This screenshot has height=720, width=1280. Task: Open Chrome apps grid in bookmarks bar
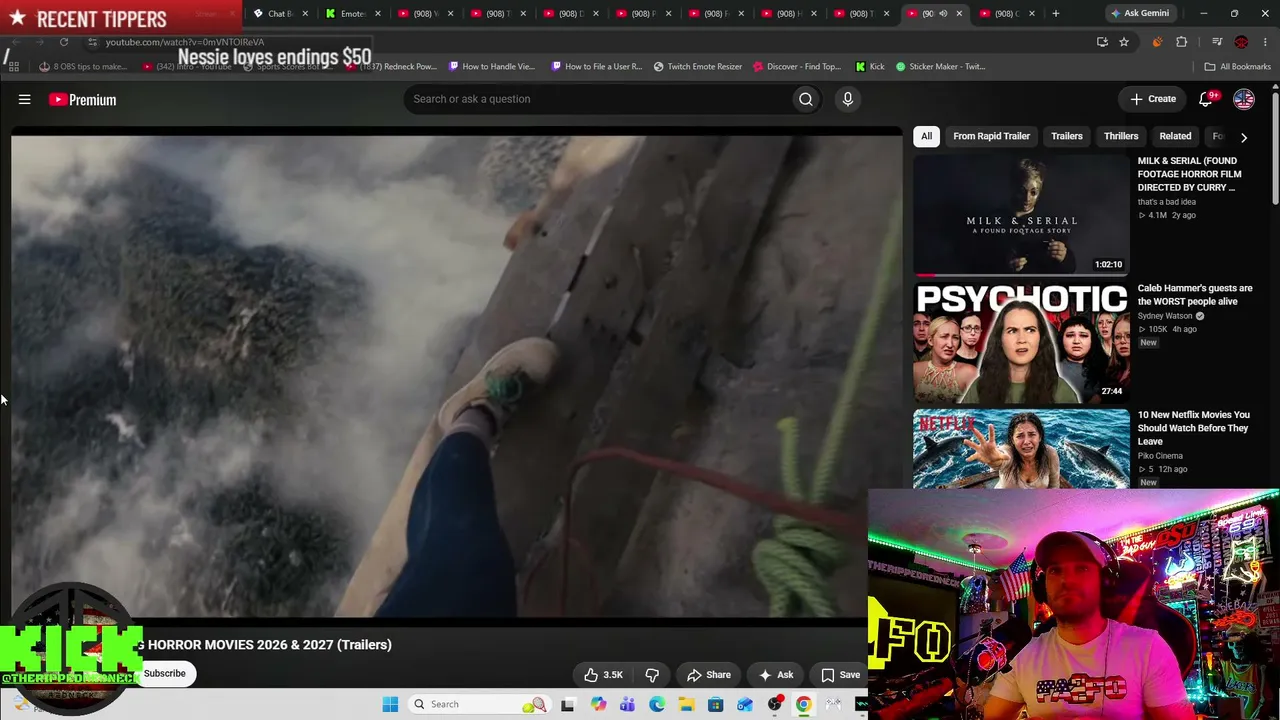pos(14,67)
